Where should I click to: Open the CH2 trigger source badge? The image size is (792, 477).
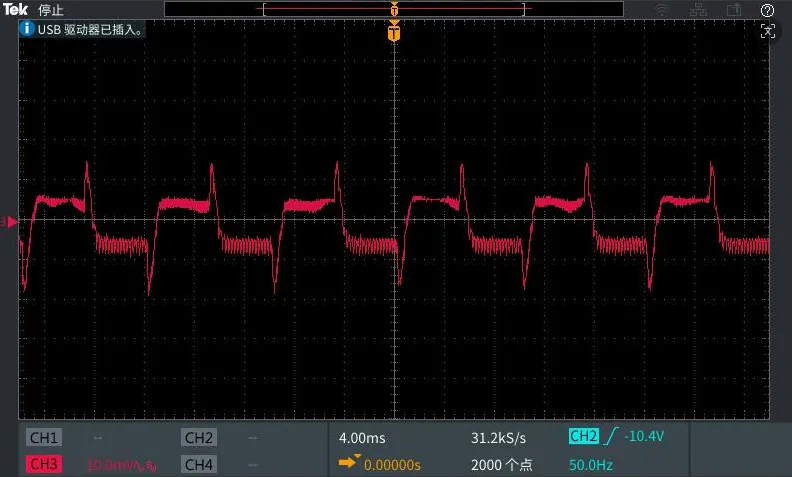click(x=583, y=436)
